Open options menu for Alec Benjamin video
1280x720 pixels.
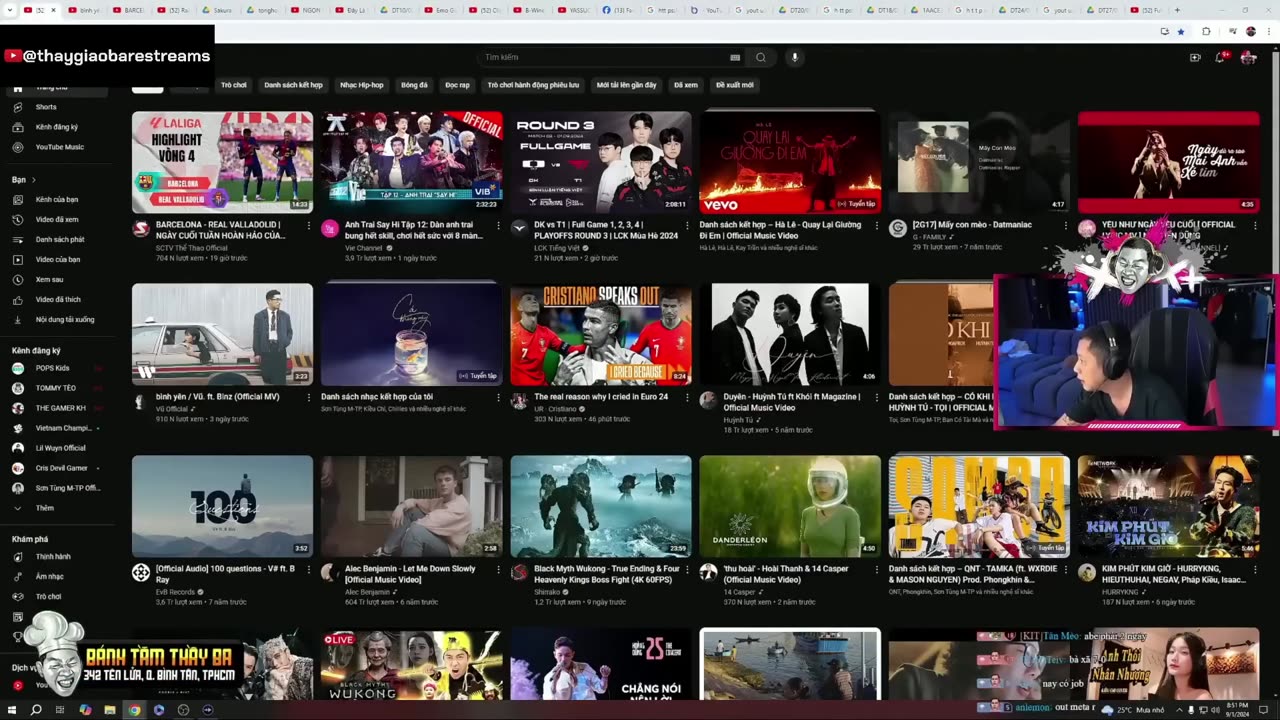coord(498,569)
